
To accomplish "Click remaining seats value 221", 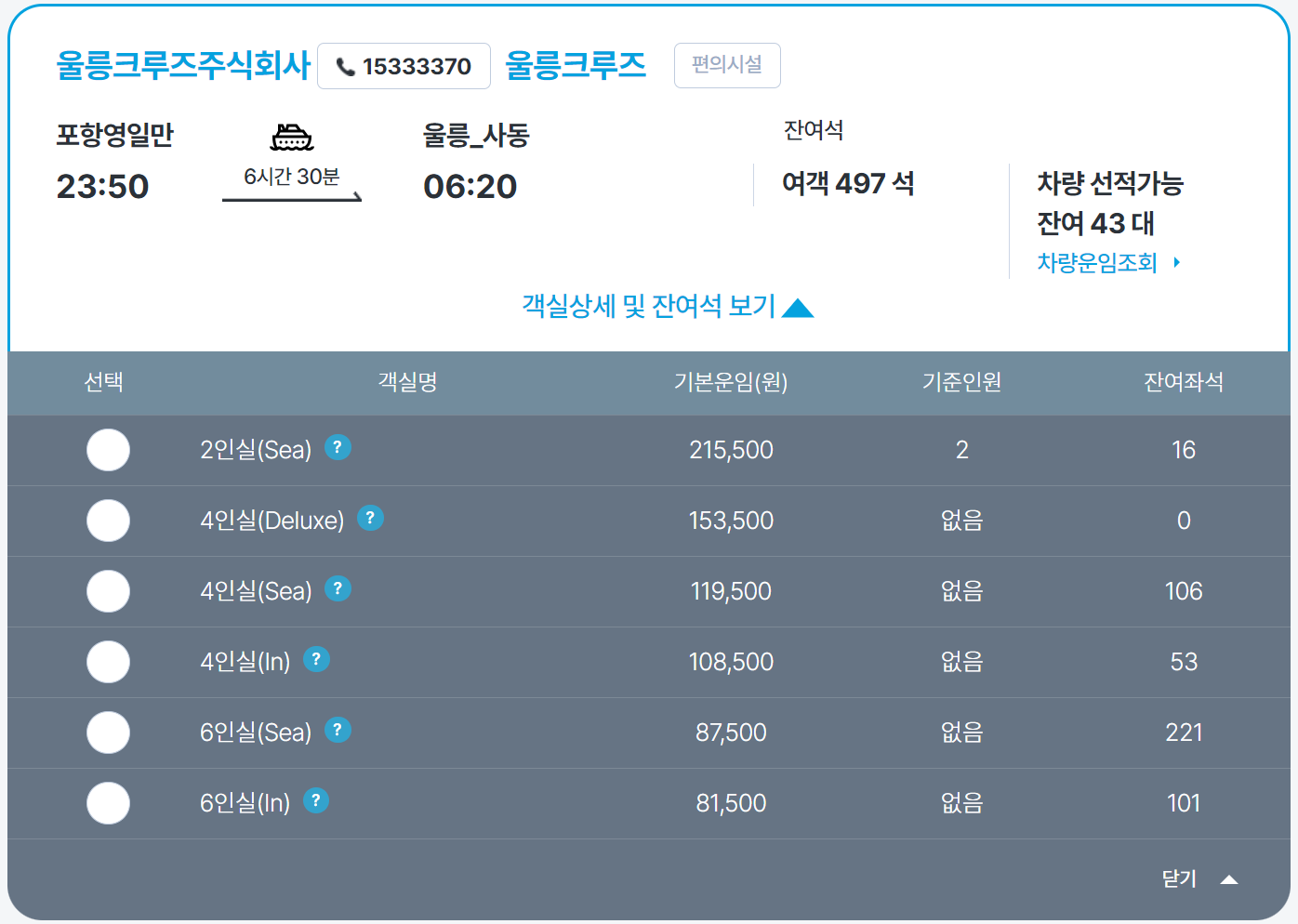I will click(1184, 733).
